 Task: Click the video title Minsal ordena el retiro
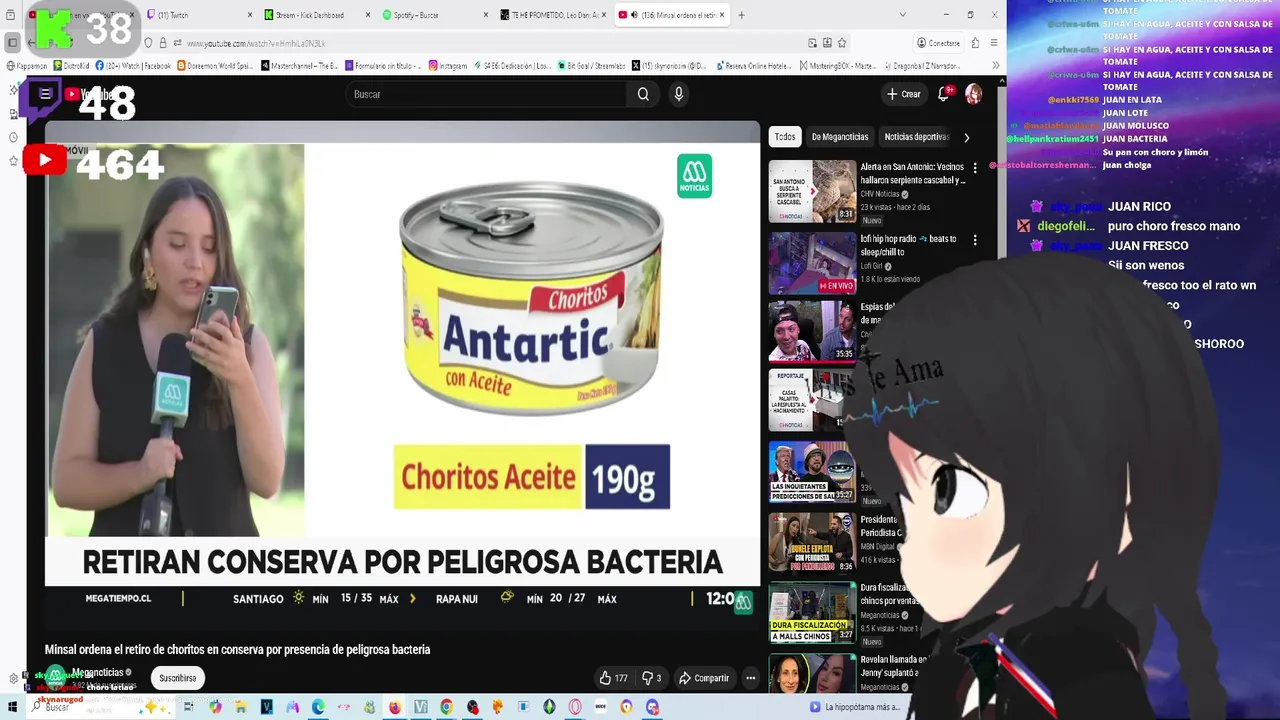click(237, 650)
